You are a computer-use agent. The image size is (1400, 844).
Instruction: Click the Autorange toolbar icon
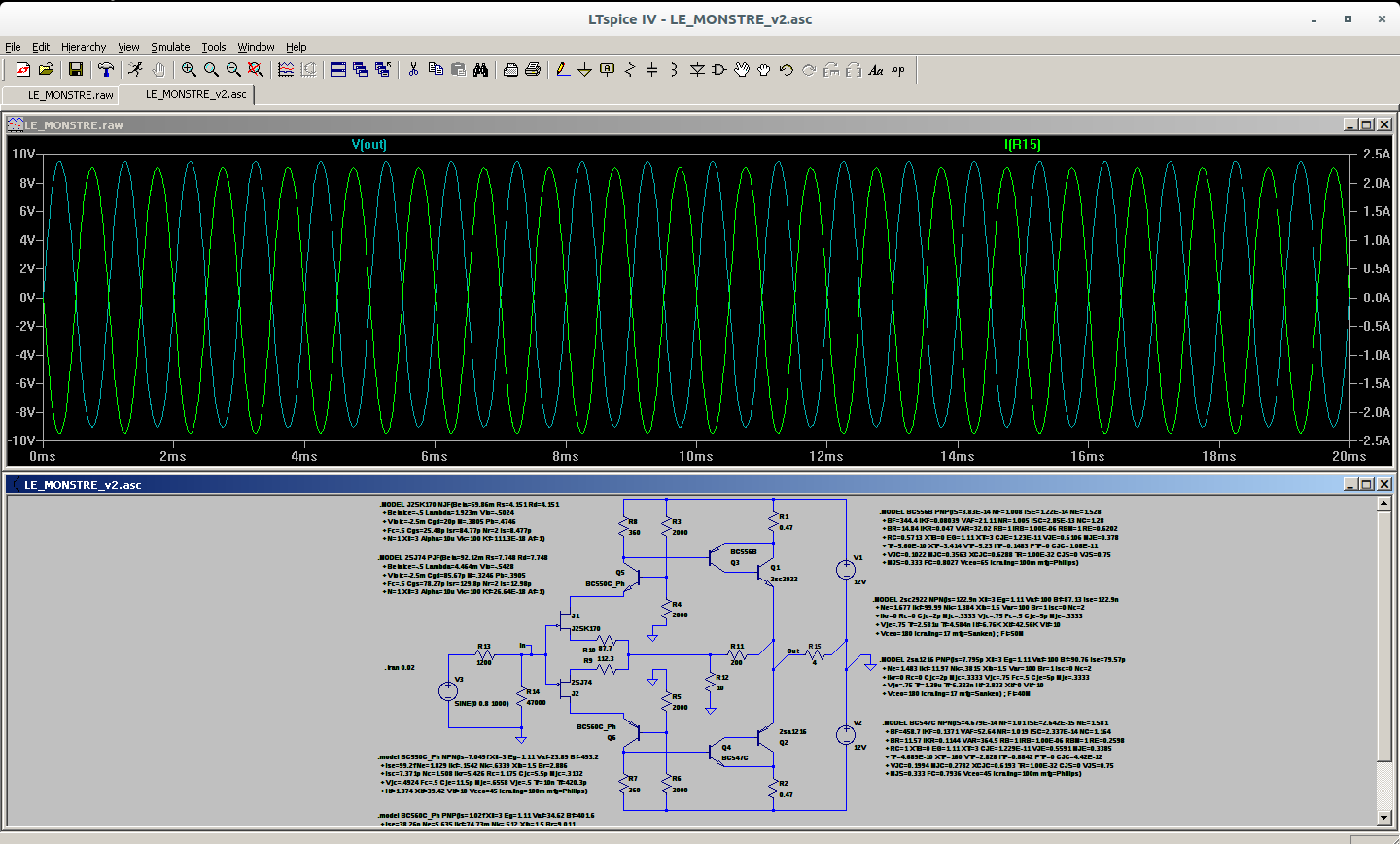(x=308, y=69)
